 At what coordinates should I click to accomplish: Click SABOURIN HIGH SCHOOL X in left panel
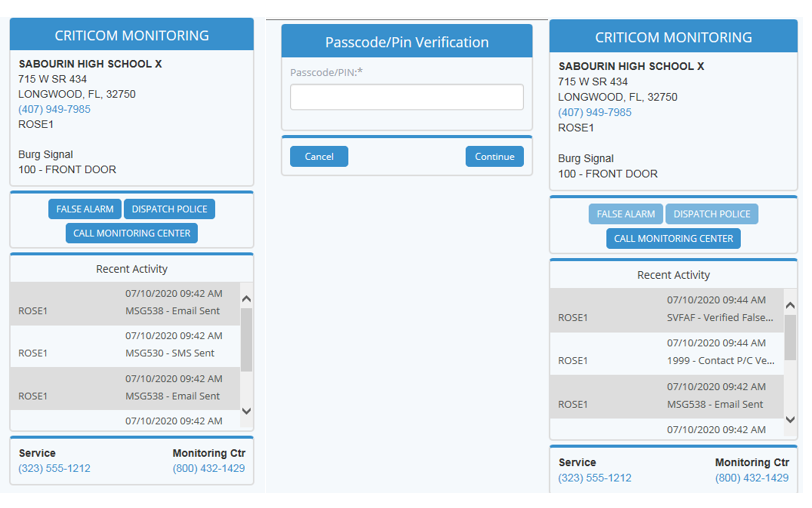coord(90,64)
